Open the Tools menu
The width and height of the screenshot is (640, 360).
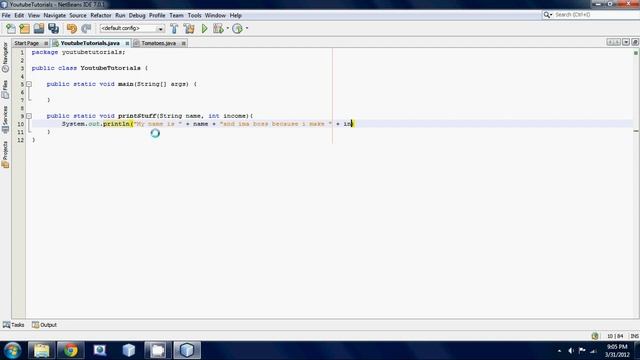195,15
